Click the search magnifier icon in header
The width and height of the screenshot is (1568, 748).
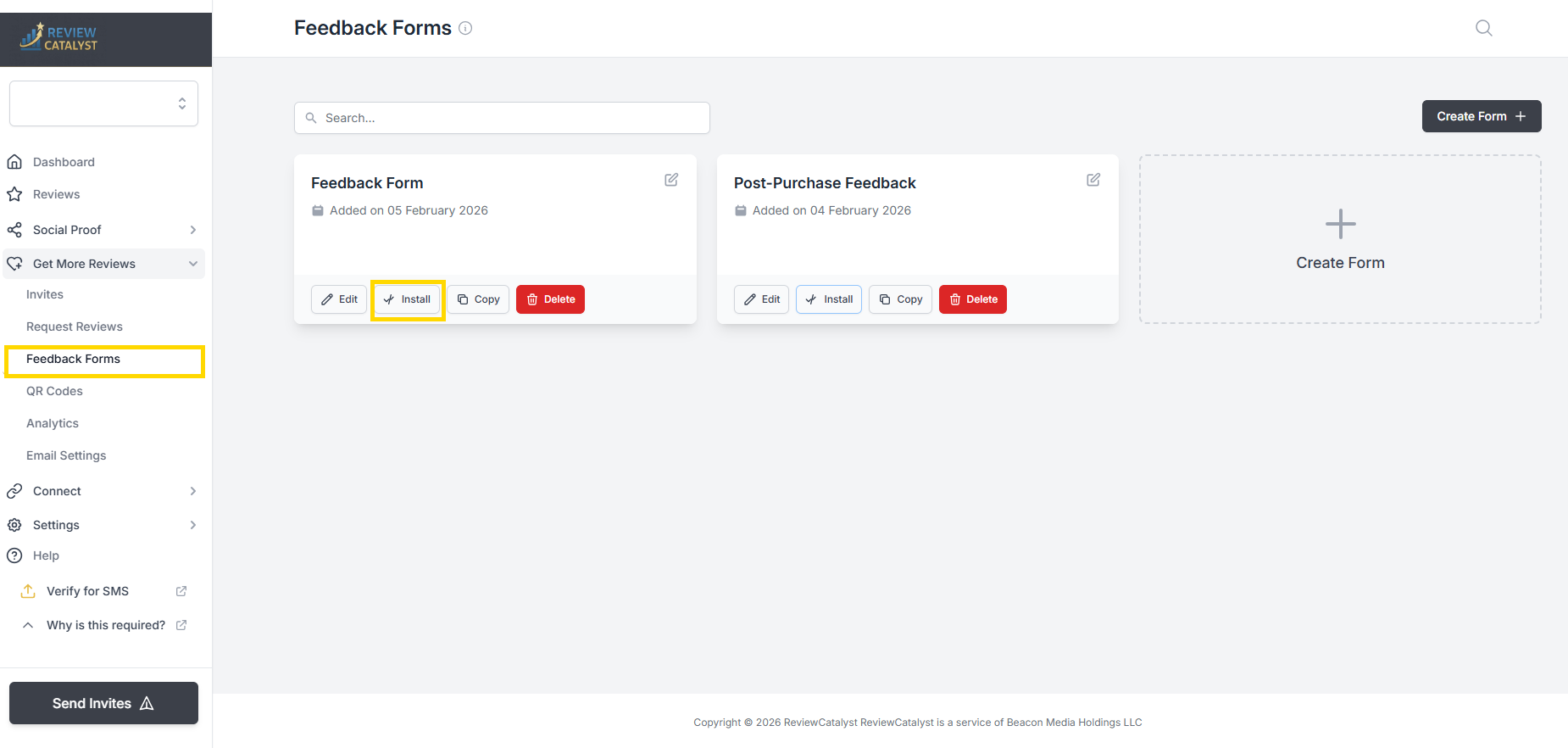[1483, 28]
